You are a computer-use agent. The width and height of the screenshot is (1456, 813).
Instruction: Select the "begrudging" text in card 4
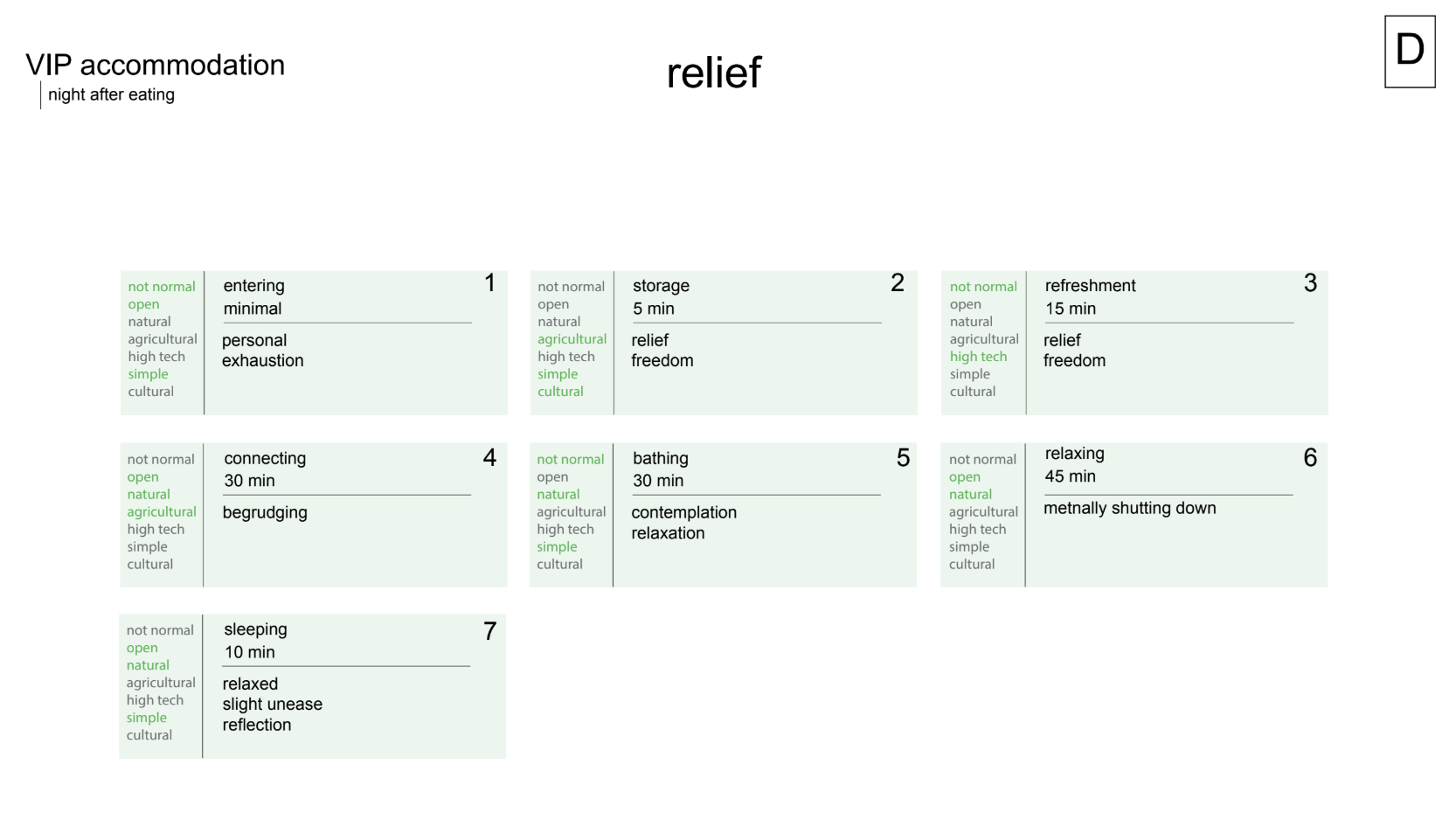coord(265,513)
